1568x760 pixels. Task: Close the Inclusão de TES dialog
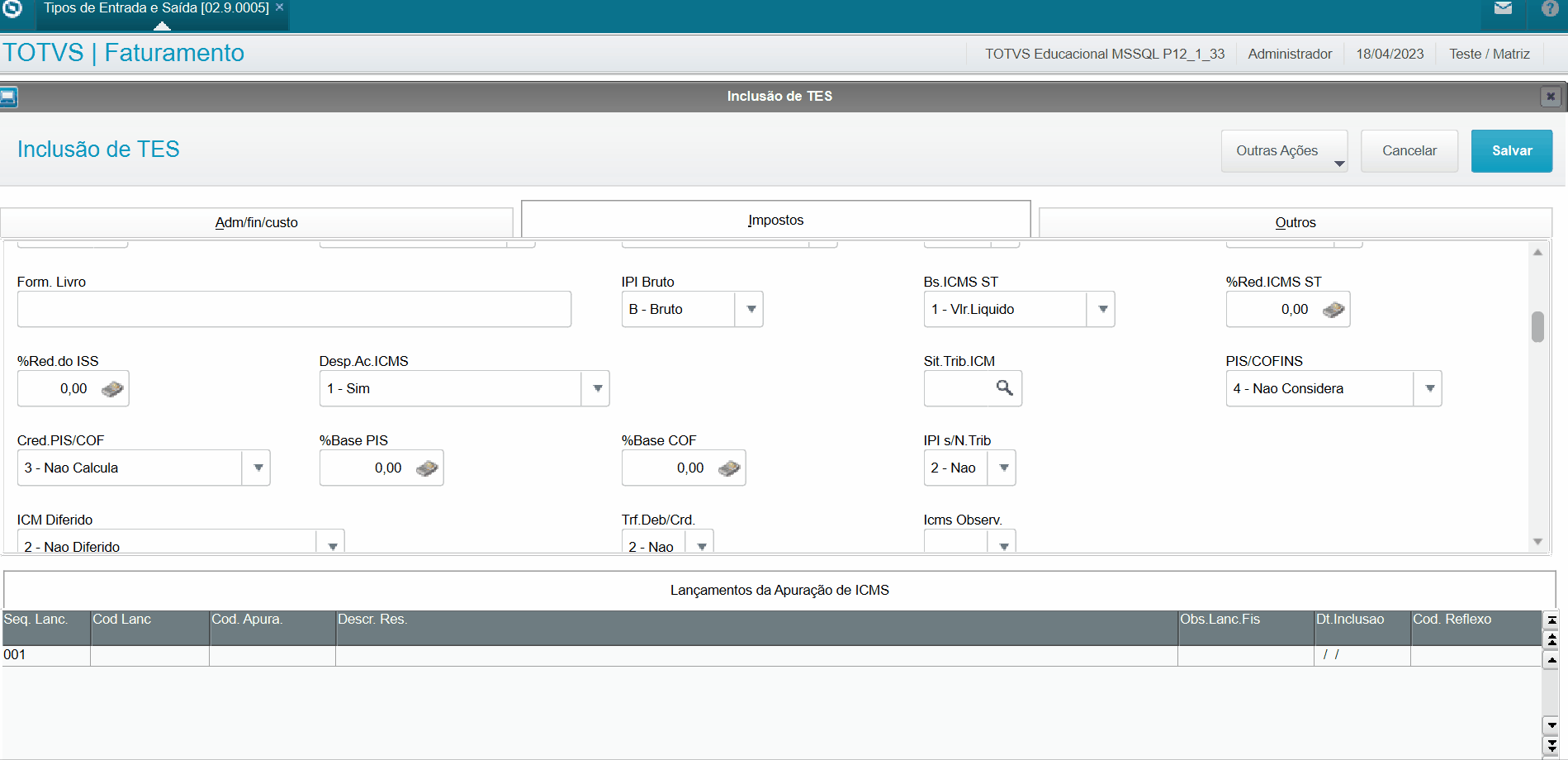click(x=1551, y=97)
